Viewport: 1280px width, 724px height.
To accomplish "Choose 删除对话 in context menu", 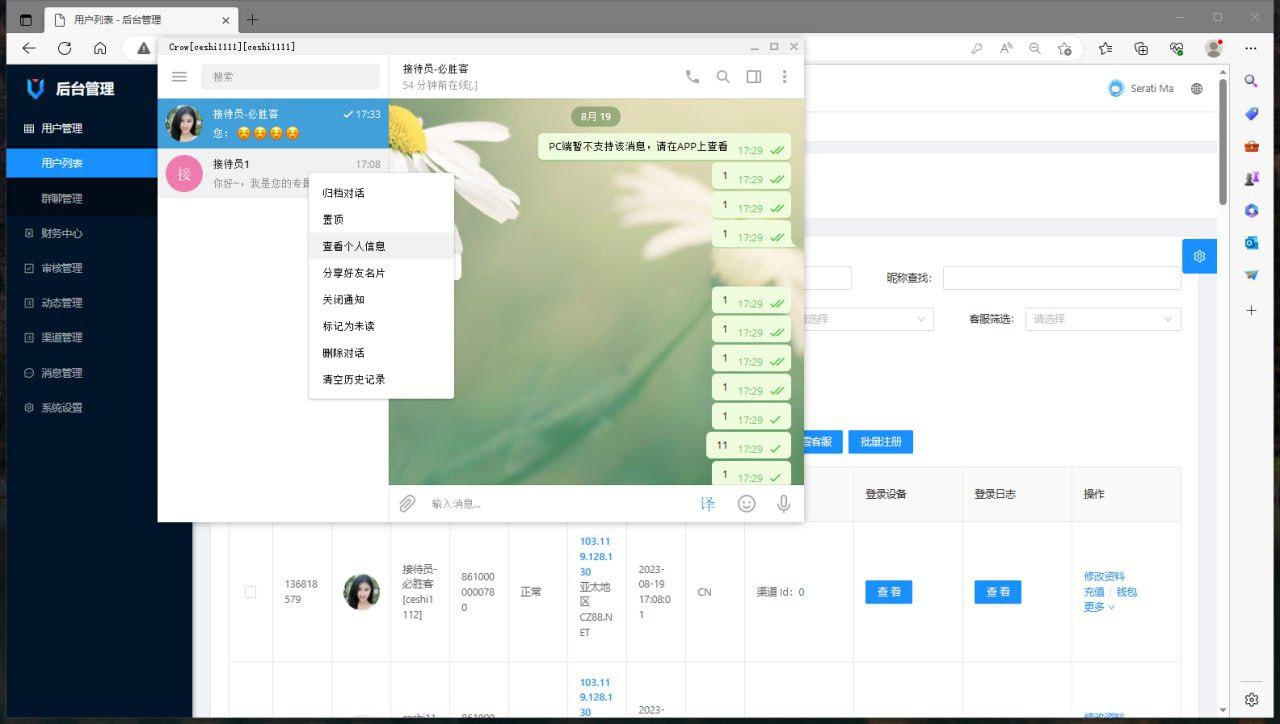I will pos(381,353).
